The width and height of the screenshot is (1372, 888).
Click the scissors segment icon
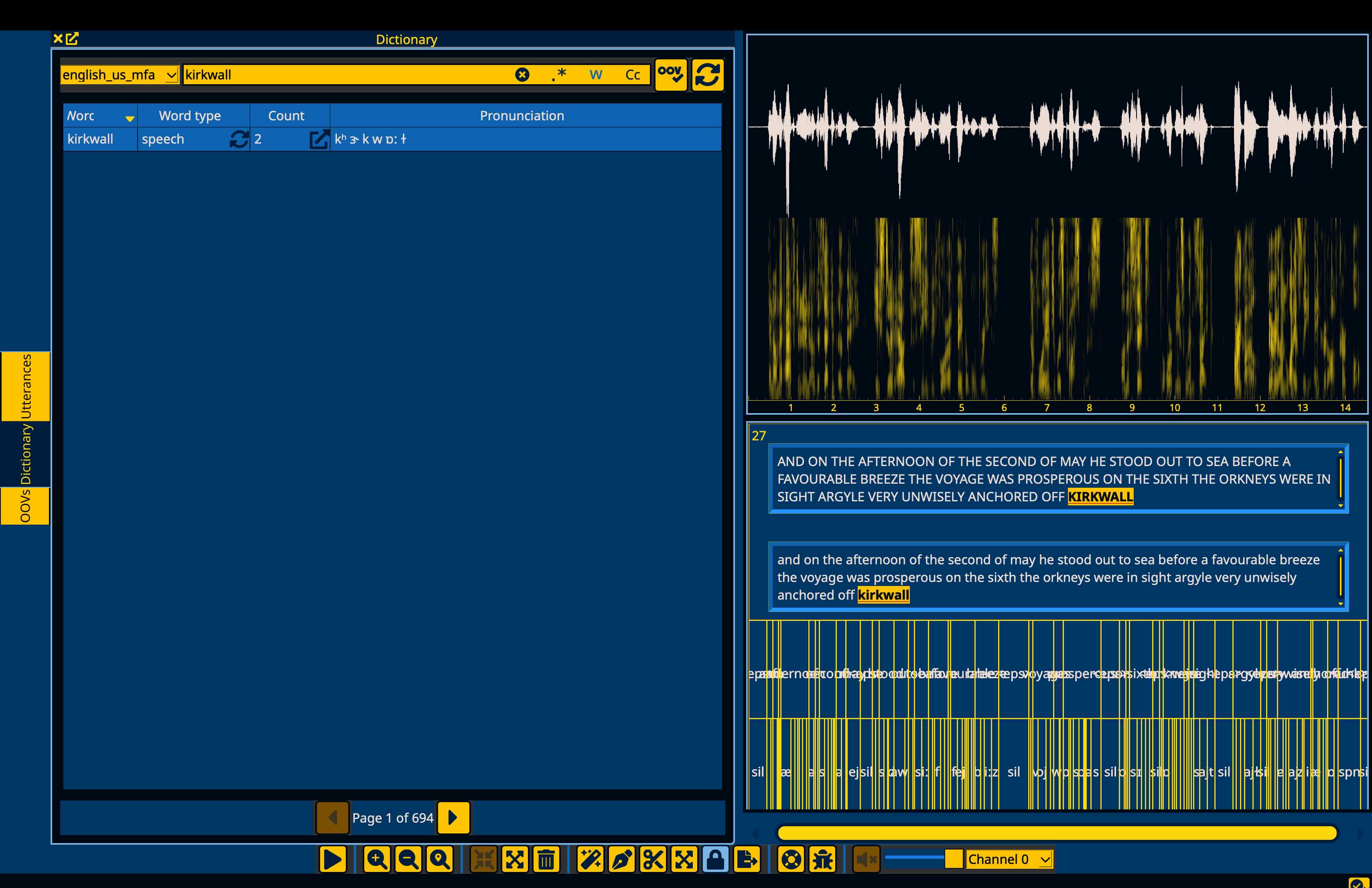point(653,859)
